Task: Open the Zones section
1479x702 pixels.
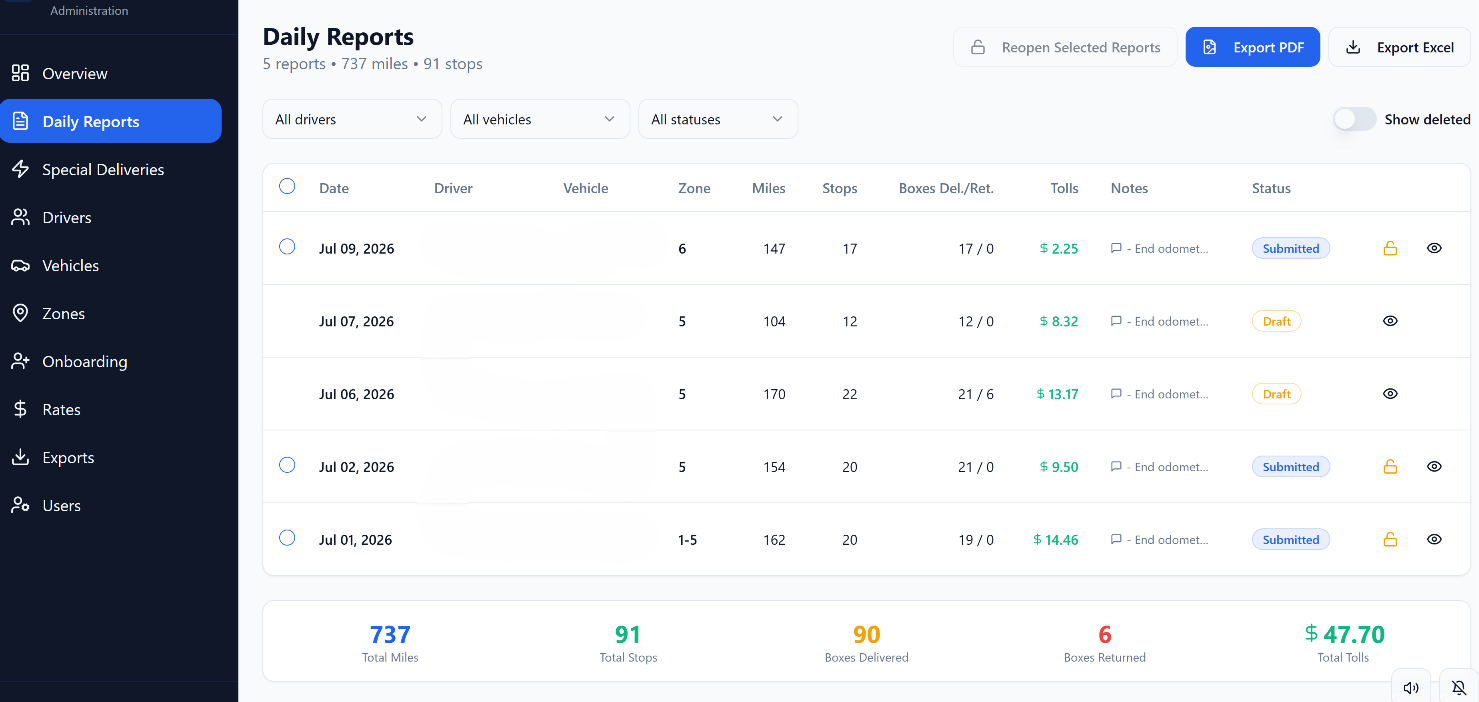Action: [x=111, y=314]
